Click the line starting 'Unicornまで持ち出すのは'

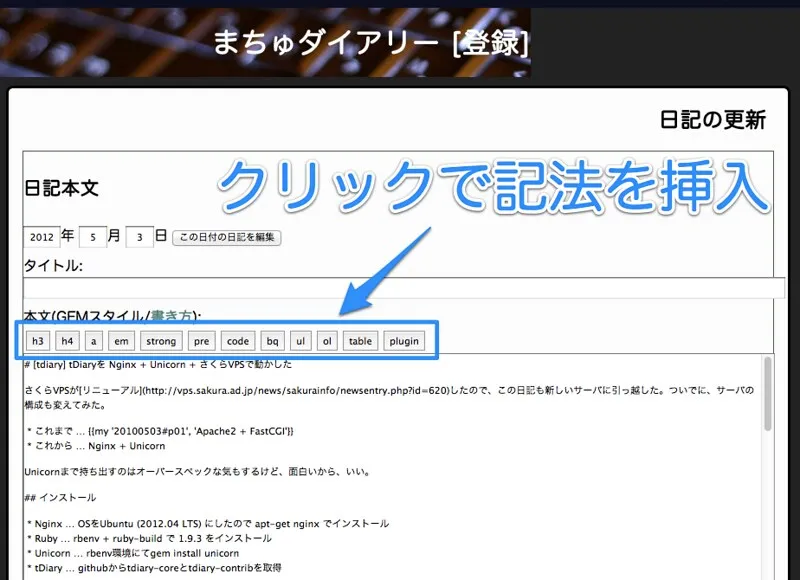pyautogui.click(x=197, y=471)
